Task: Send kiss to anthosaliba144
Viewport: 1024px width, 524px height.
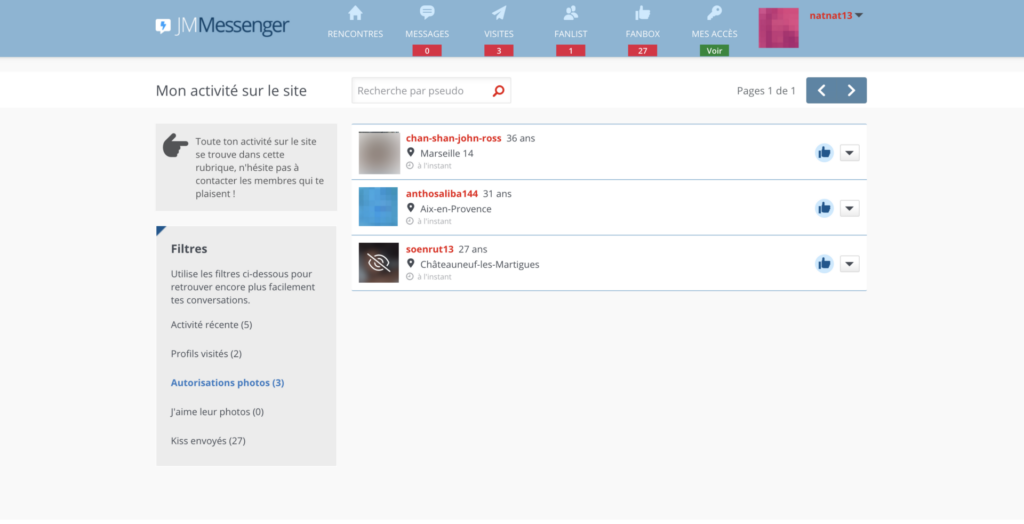Action: (824, 208)
